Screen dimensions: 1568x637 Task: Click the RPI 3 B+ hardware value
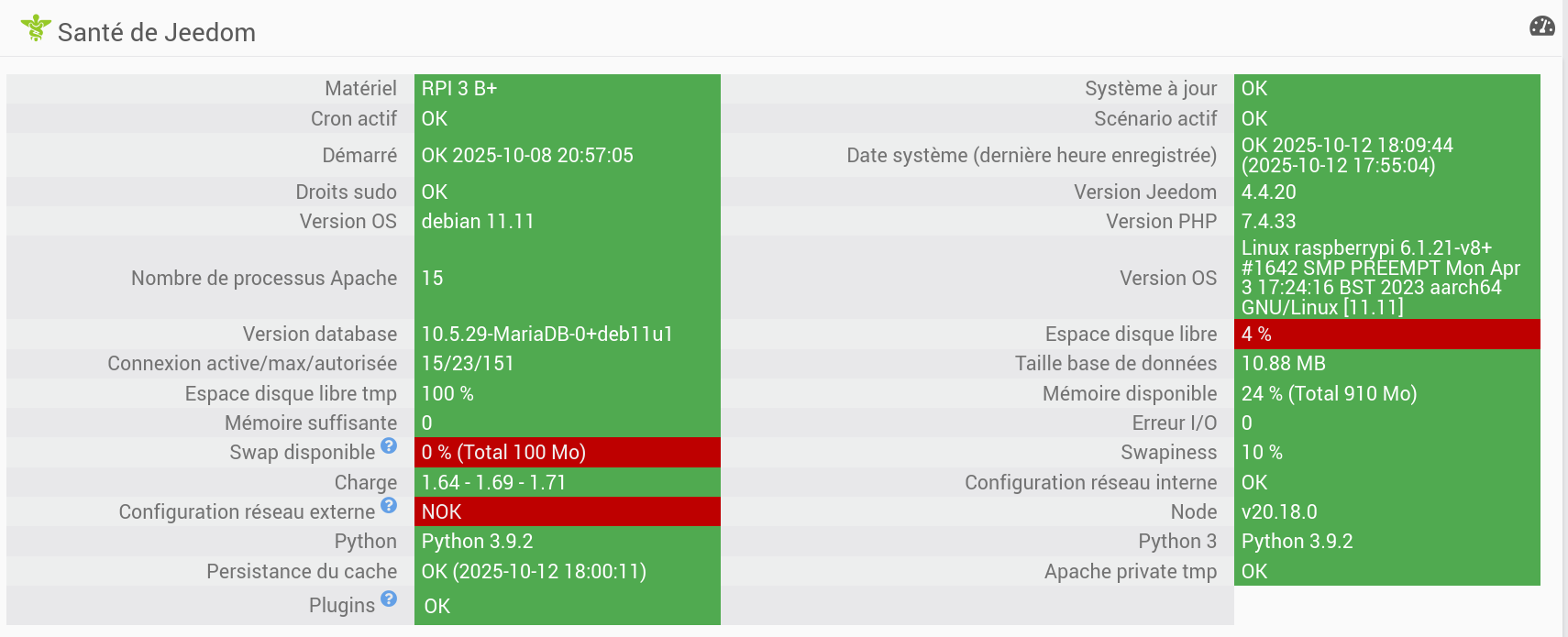459,88
